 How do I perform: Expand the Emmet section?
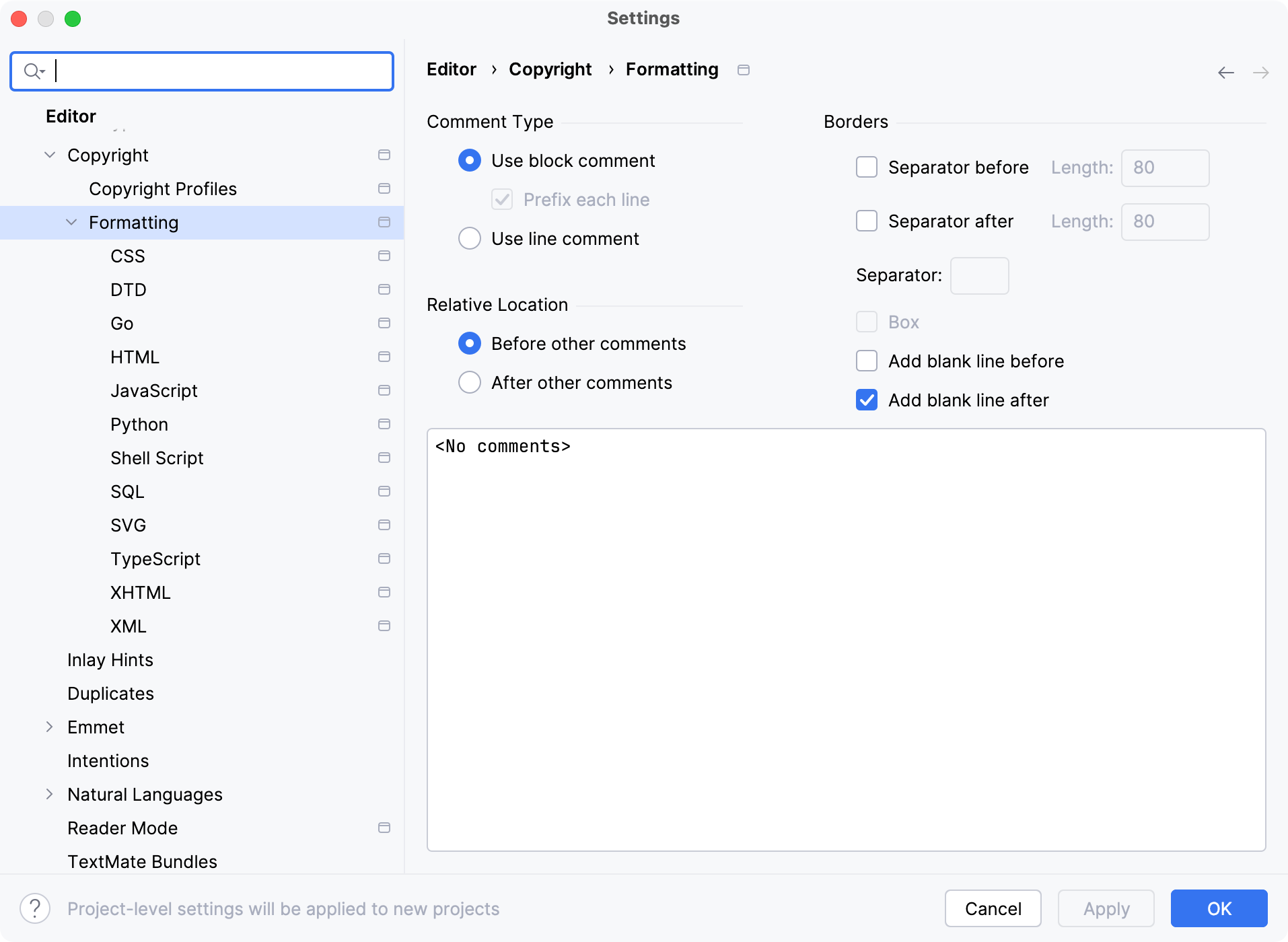click(x=48, y=727)
